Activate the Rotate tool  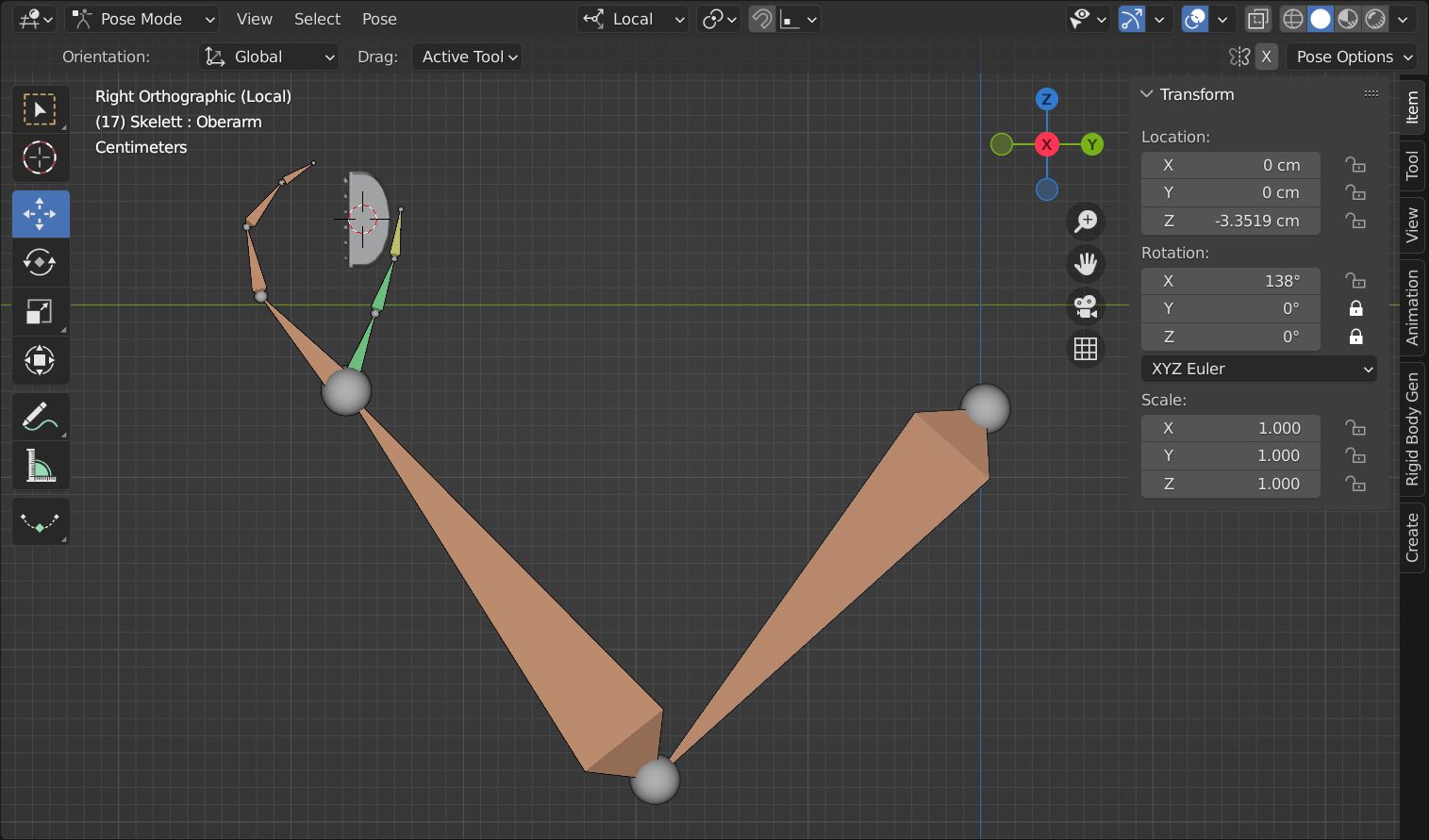[40, 262]
